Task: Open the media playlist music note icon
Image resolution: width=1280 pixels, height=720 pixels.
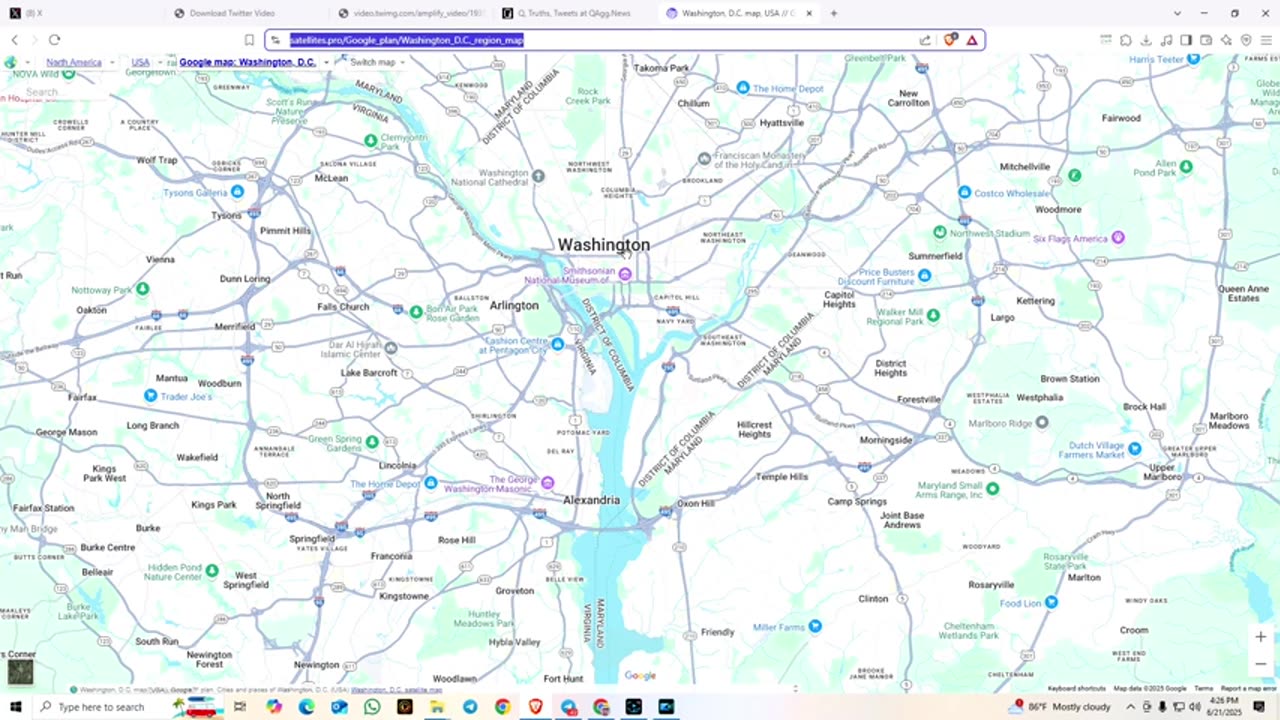Action: (1166, 40)
